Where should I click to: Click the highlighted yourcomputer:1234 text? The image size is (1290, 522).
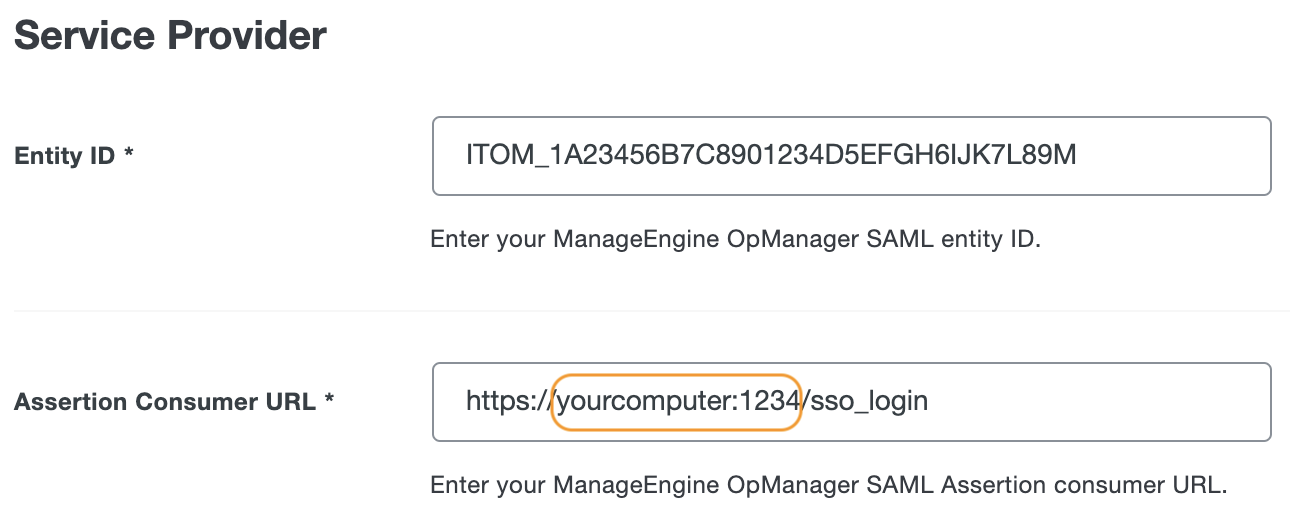coord(677,402)
